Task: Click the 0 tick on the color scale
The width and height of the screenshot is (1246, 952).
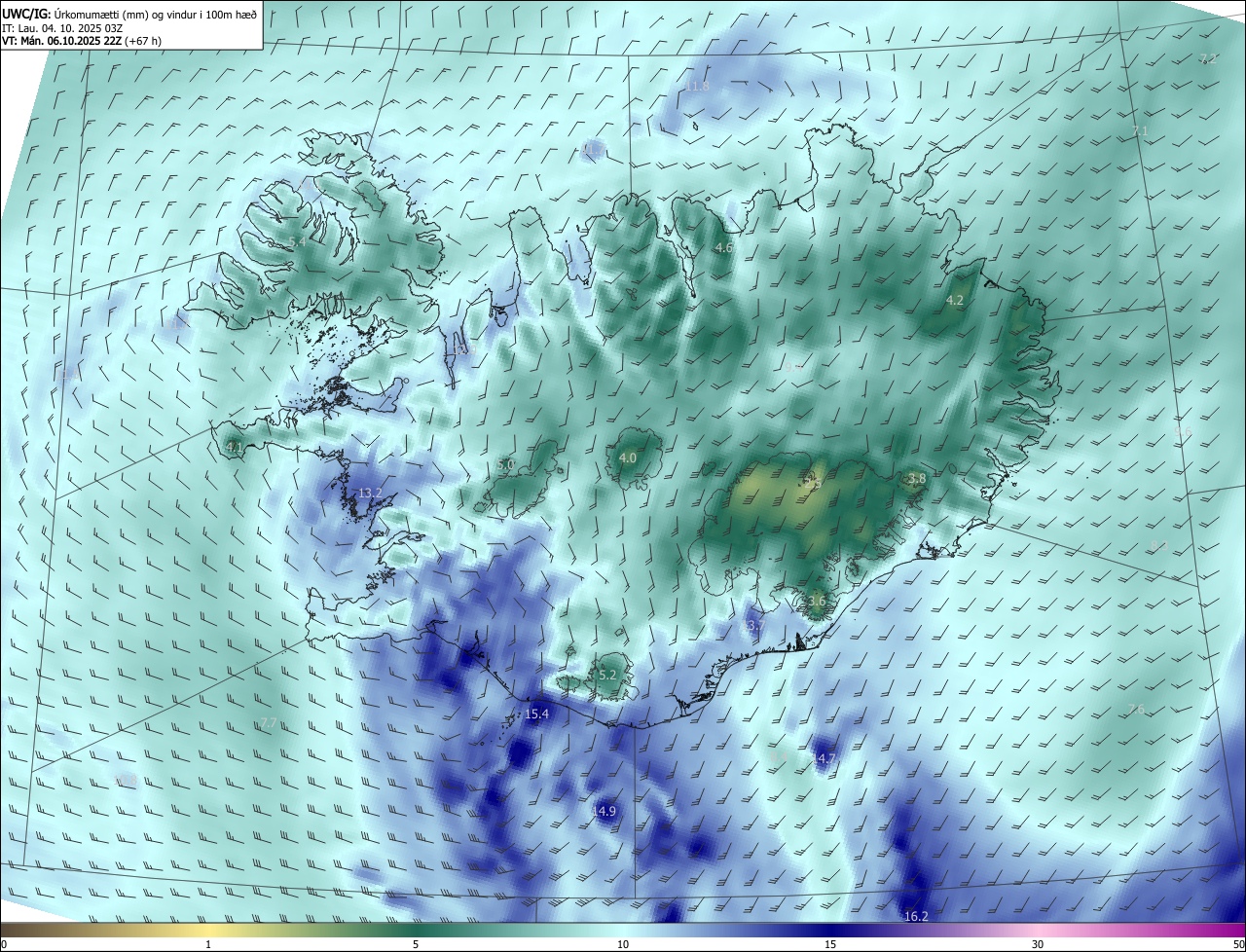Action: coord(4,944)
